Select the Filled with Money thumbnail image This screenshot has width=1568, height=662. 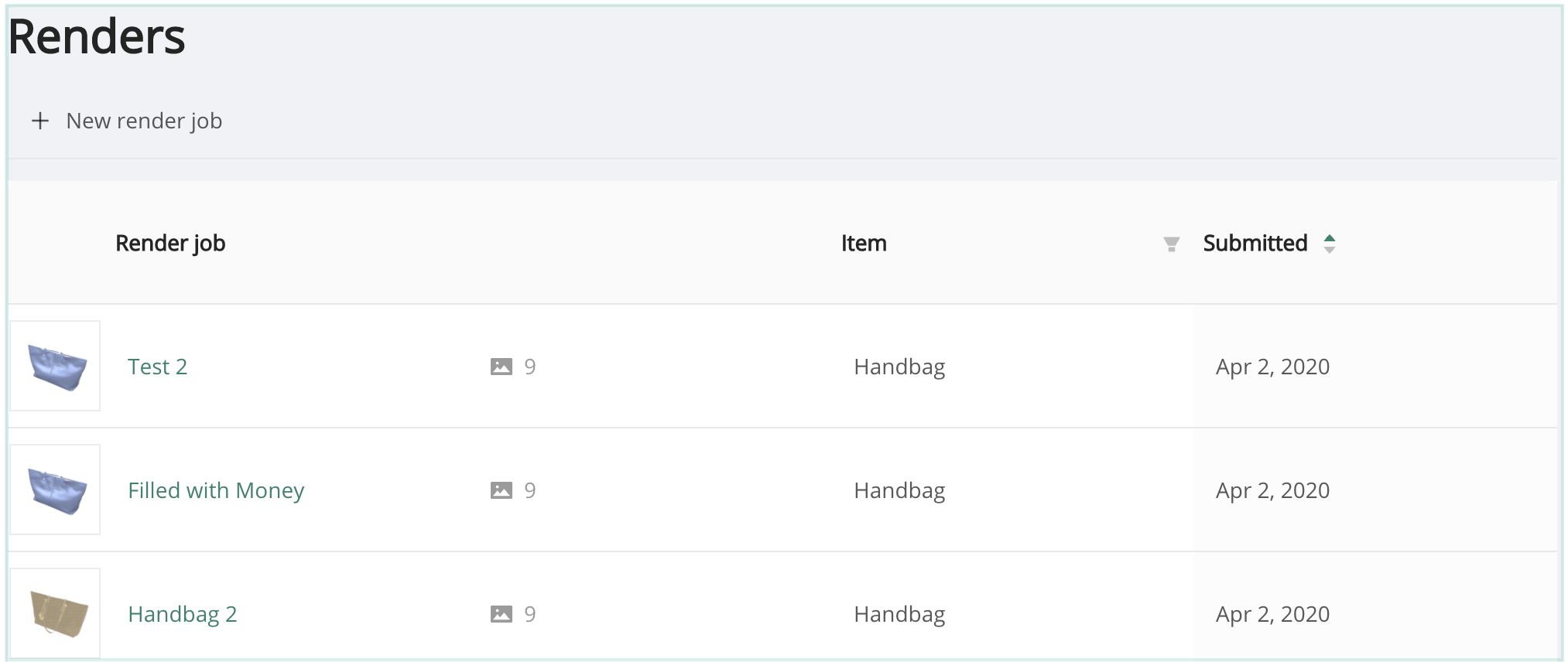tap(56, 490)
